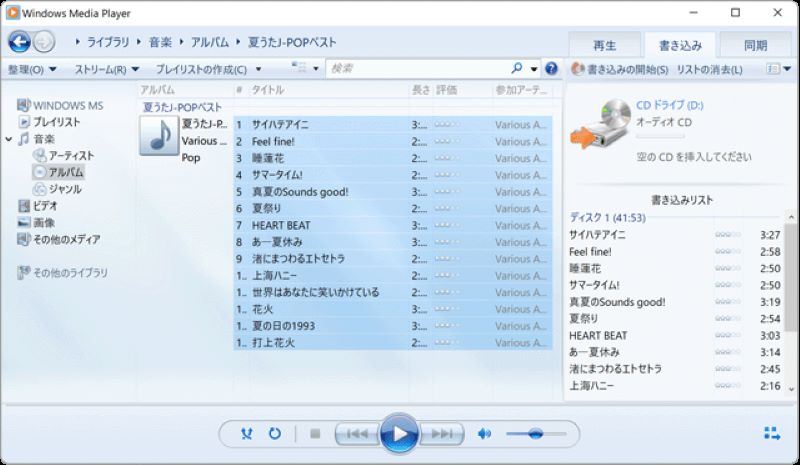Click the album music note thumbnail
Image resolution: width=800 pixels, height=465 pixels.
pos(159,135)
